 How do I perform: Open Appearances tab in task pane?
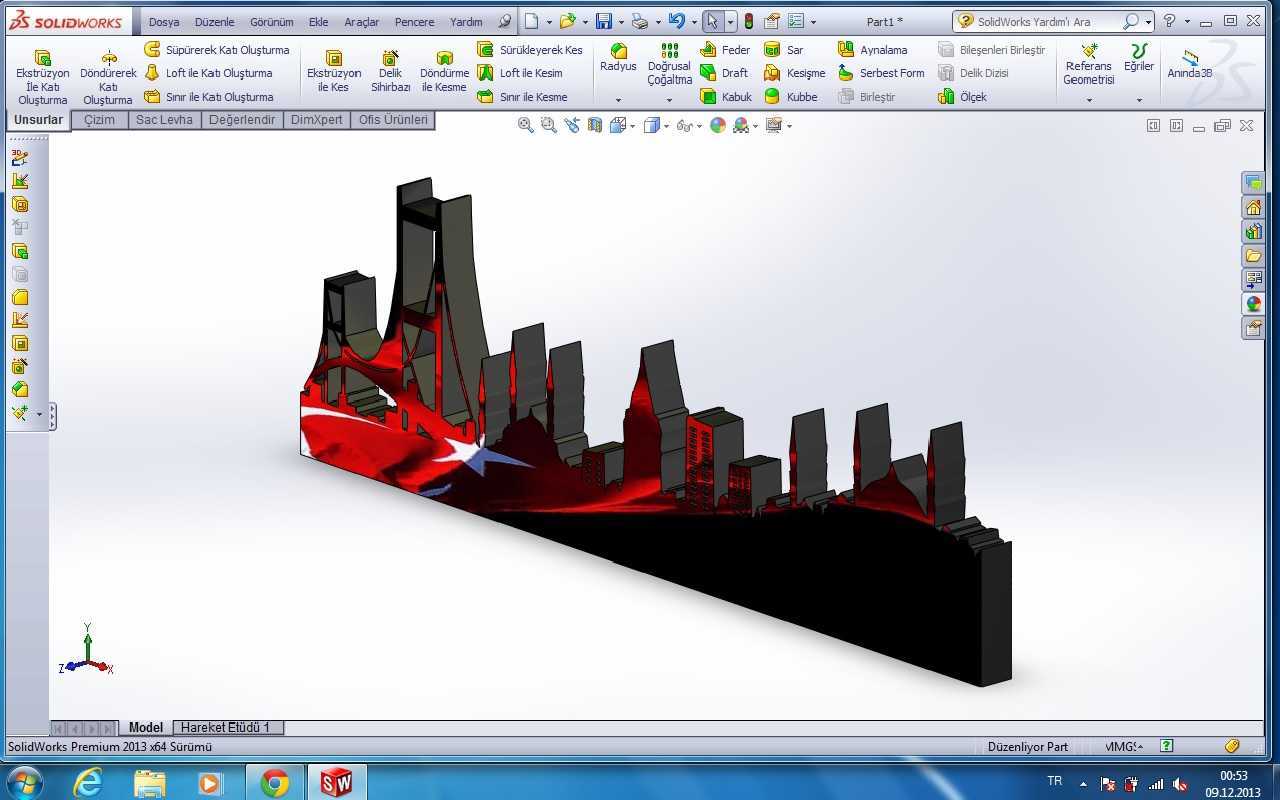click(1253, 303)
